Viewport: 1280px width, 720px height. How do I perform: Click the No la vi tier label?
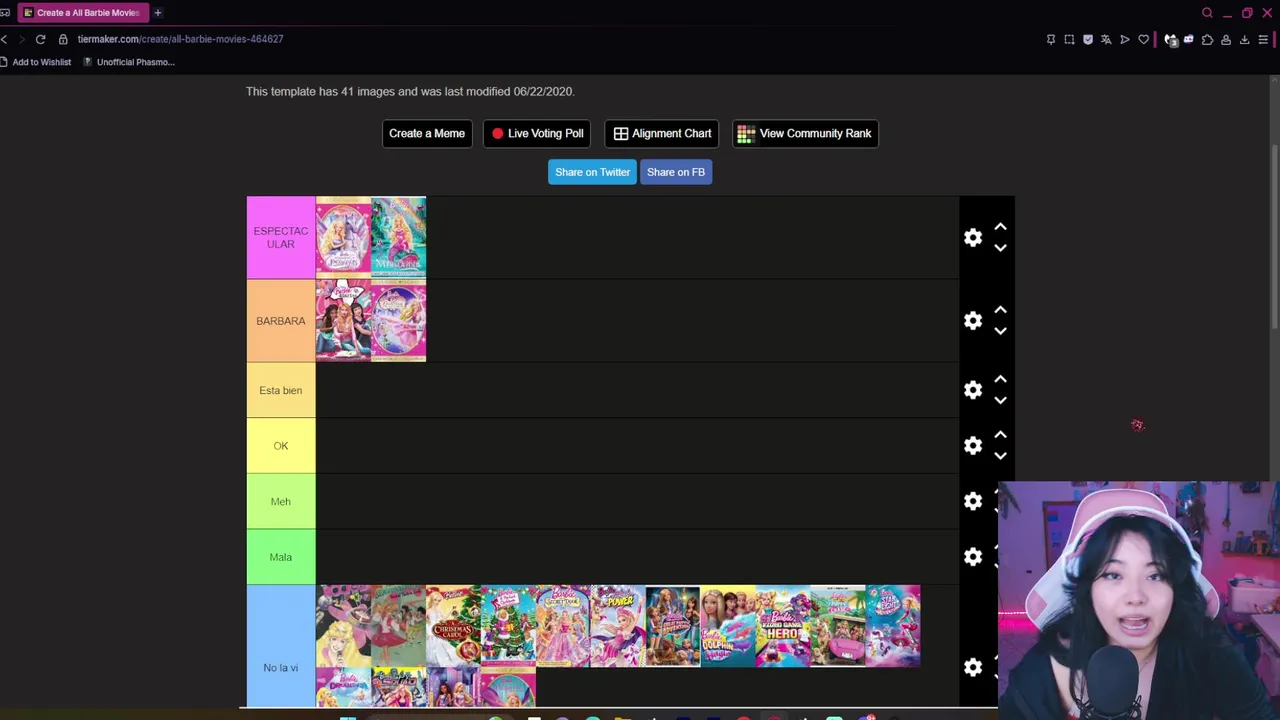coord(281,647)
